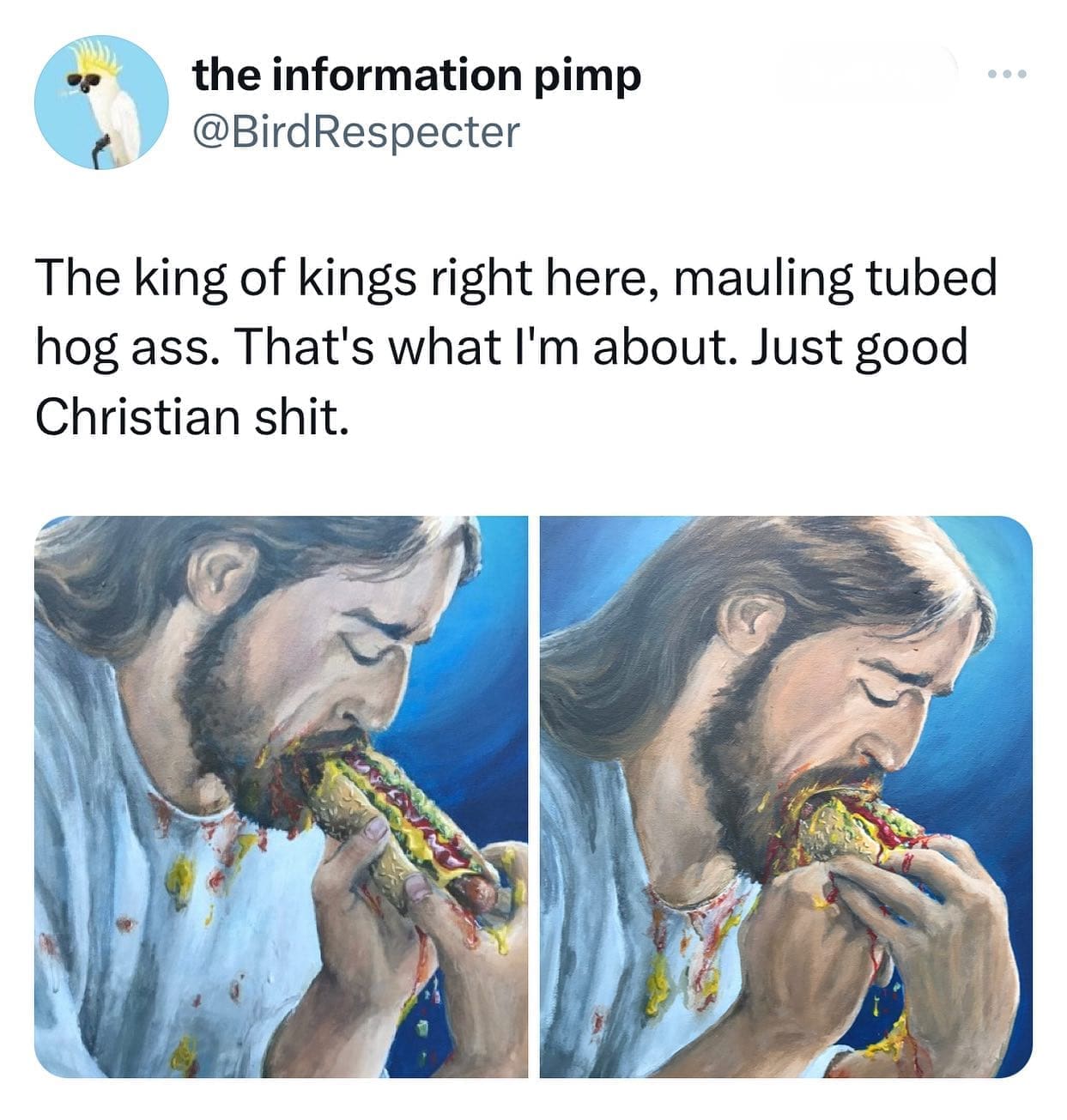Open profile via "the information pimp" name

coord(416,76)
